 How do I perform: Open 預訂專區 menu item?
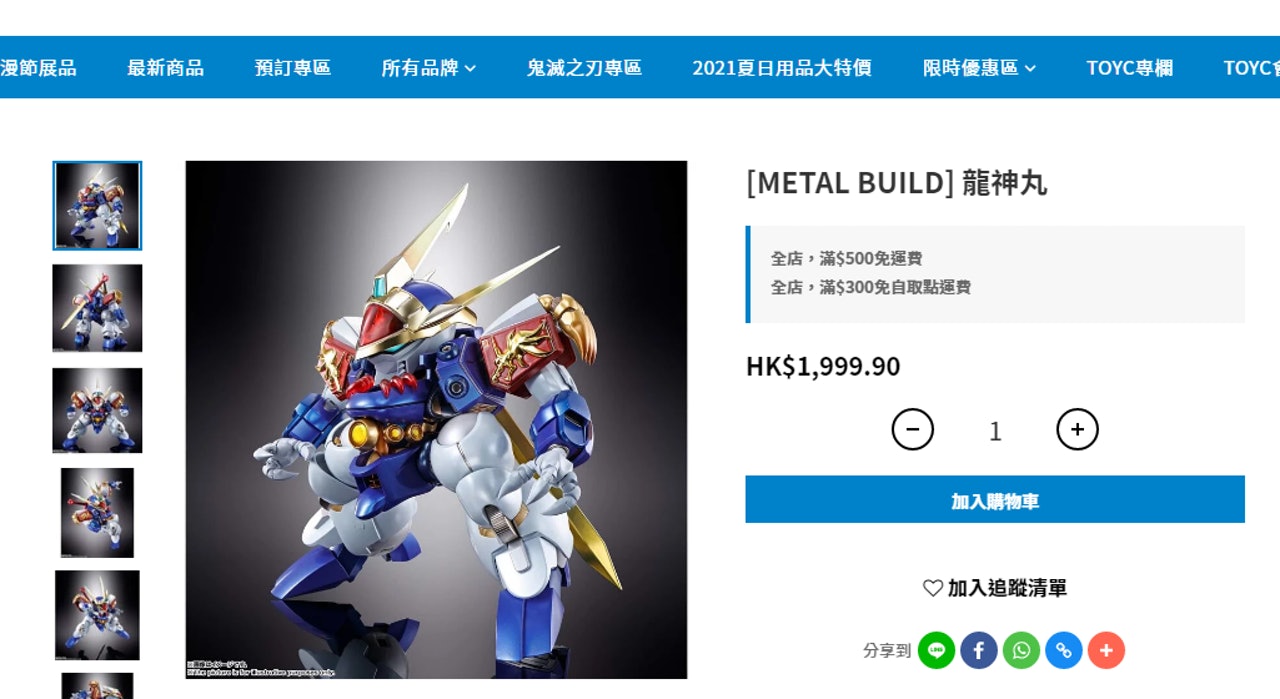click(292, 67)
